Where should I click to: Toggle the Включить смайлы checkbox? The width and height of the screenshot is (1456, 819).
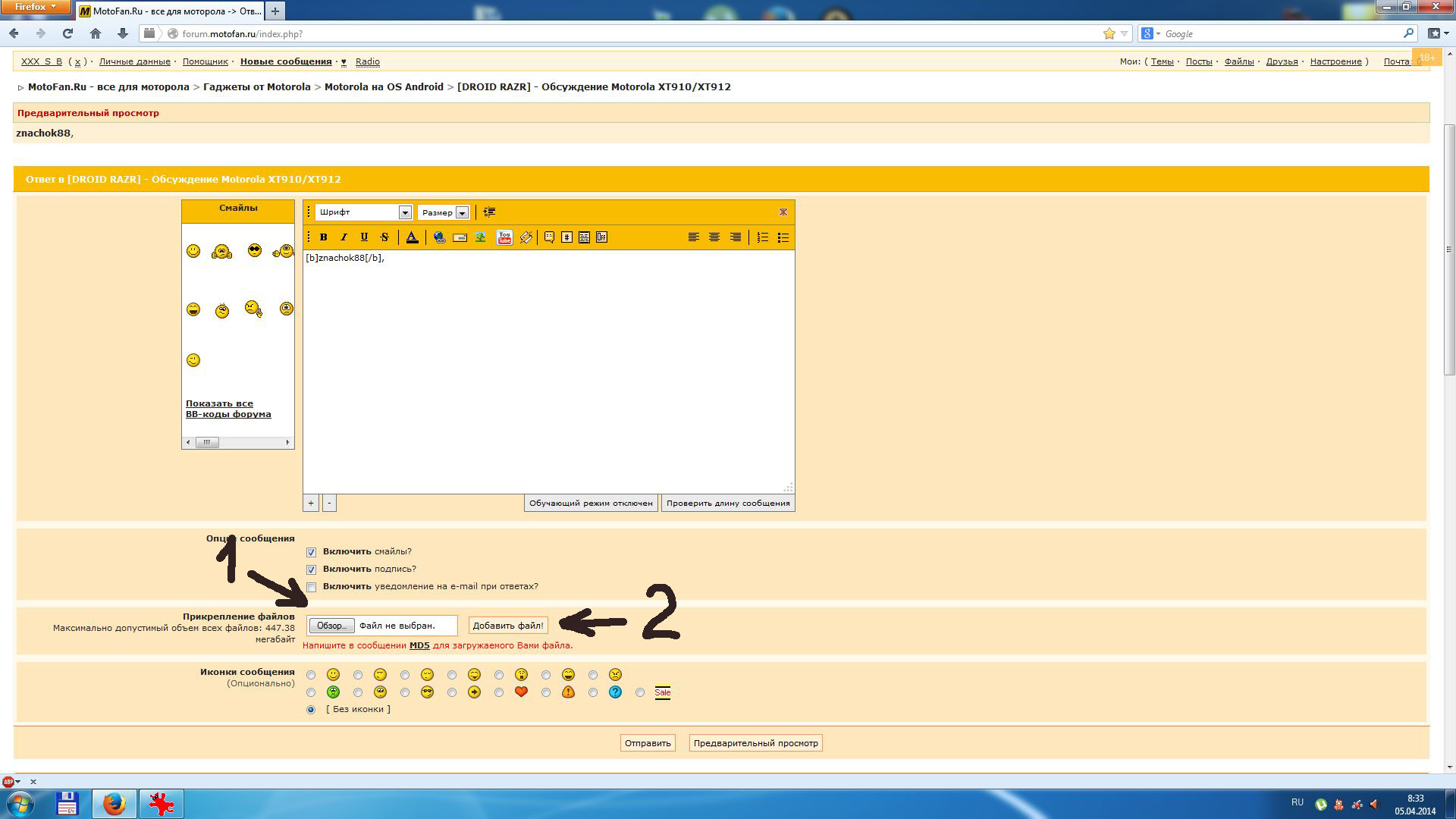pyautogui.click(x=311, y=552)
